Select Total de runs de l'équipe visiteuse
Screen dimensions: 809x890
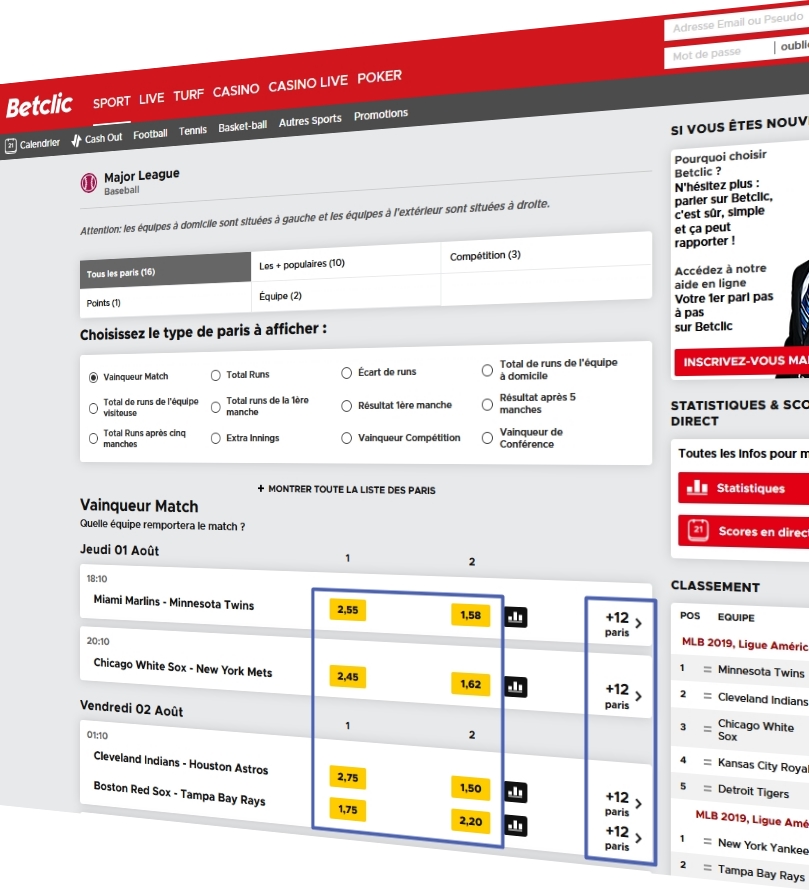pyautogui.click(x=93, y=408)
